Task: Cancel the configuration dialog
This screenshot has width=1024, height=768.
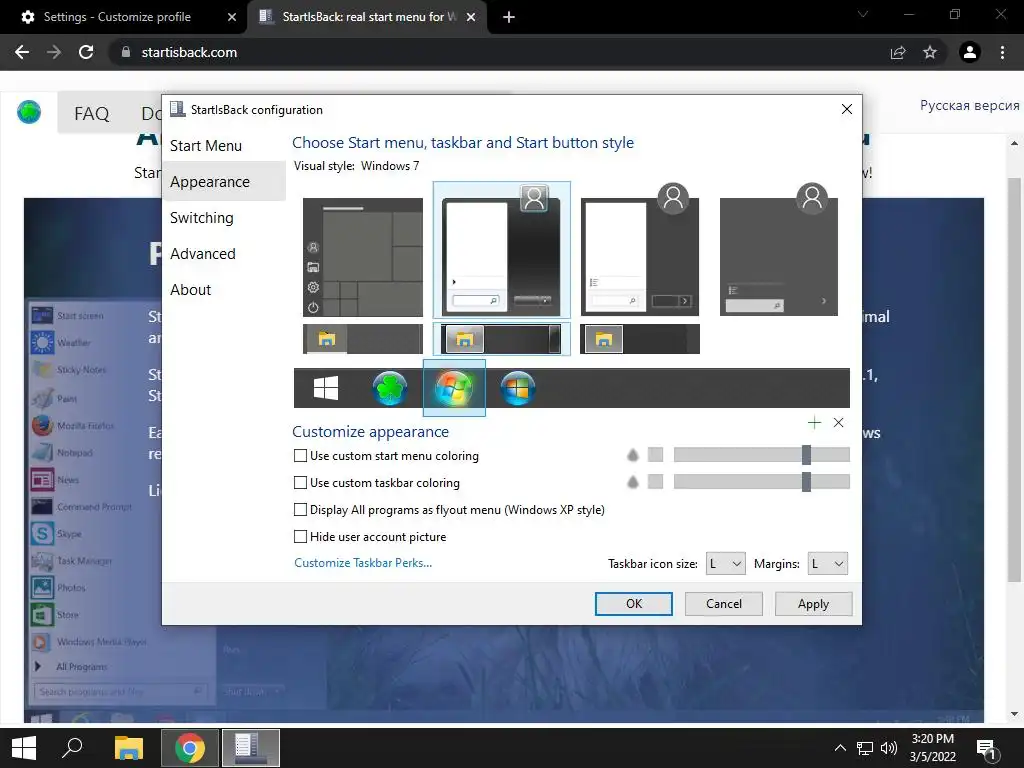Action: tap(724, 603)
